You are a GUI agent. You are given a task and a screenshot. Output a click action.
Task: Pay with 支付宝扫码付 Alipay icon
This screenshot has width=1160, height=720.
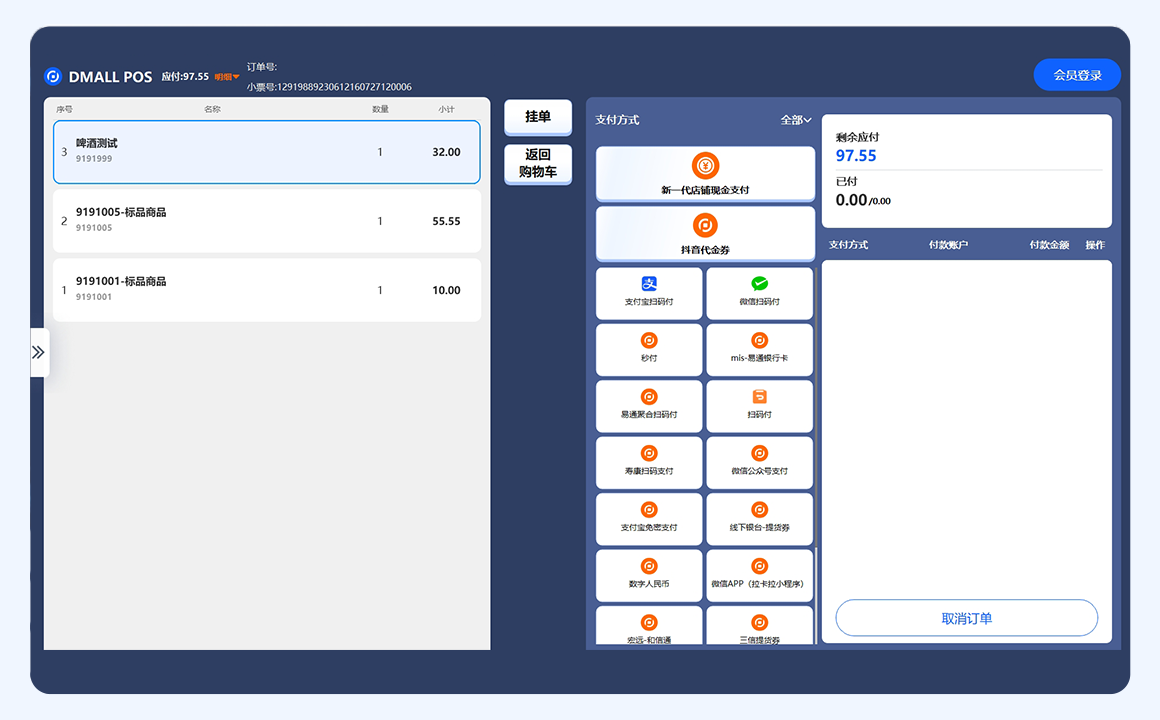pyautogui.click(x=649, y=285)
